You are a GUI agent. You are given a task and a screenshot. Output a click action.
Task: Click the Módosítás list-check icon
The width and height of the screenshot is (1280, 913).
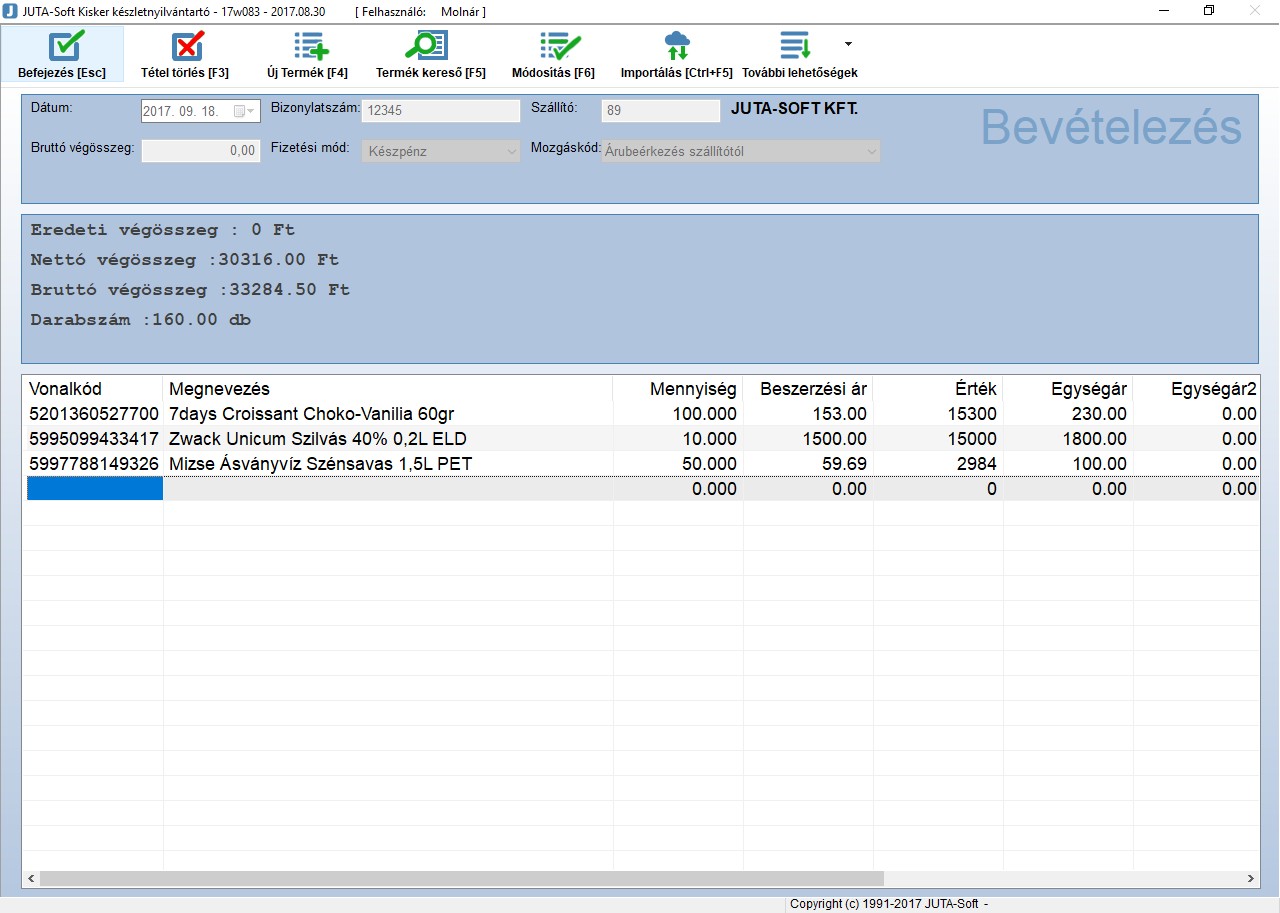click(558, 46)
